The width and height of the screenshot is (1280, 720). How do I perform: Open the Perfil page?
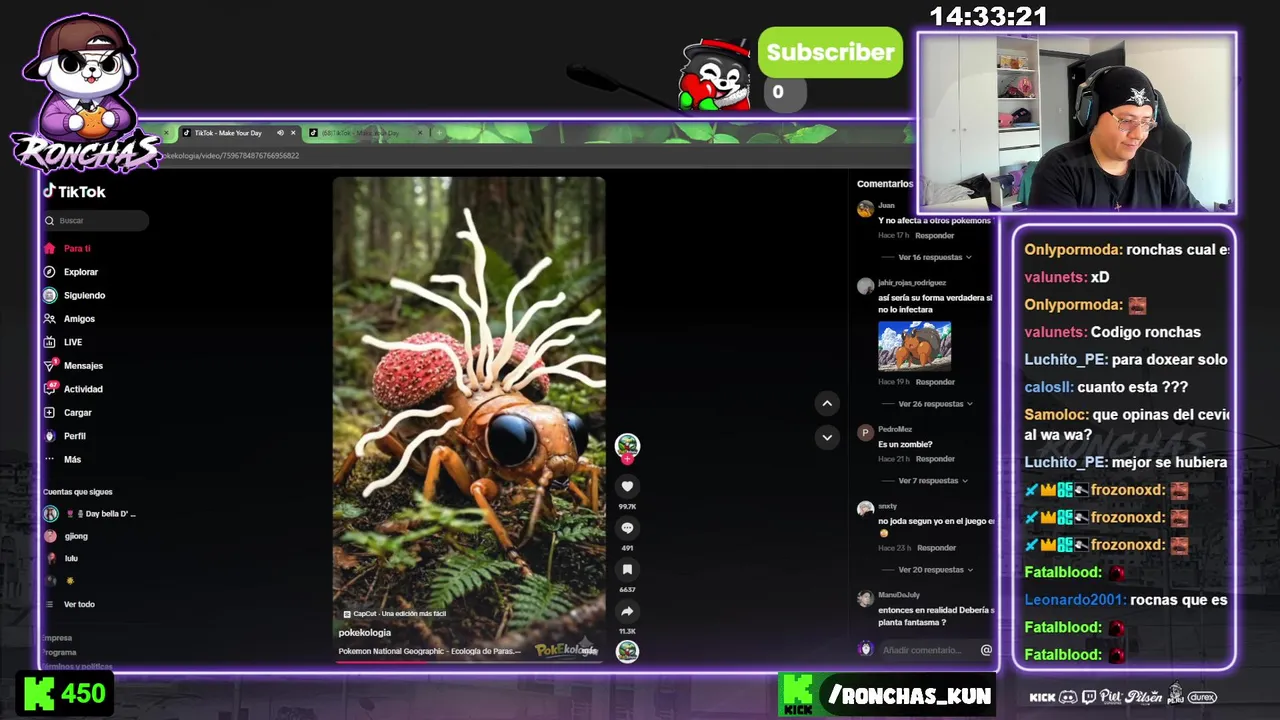click(65, 436)
